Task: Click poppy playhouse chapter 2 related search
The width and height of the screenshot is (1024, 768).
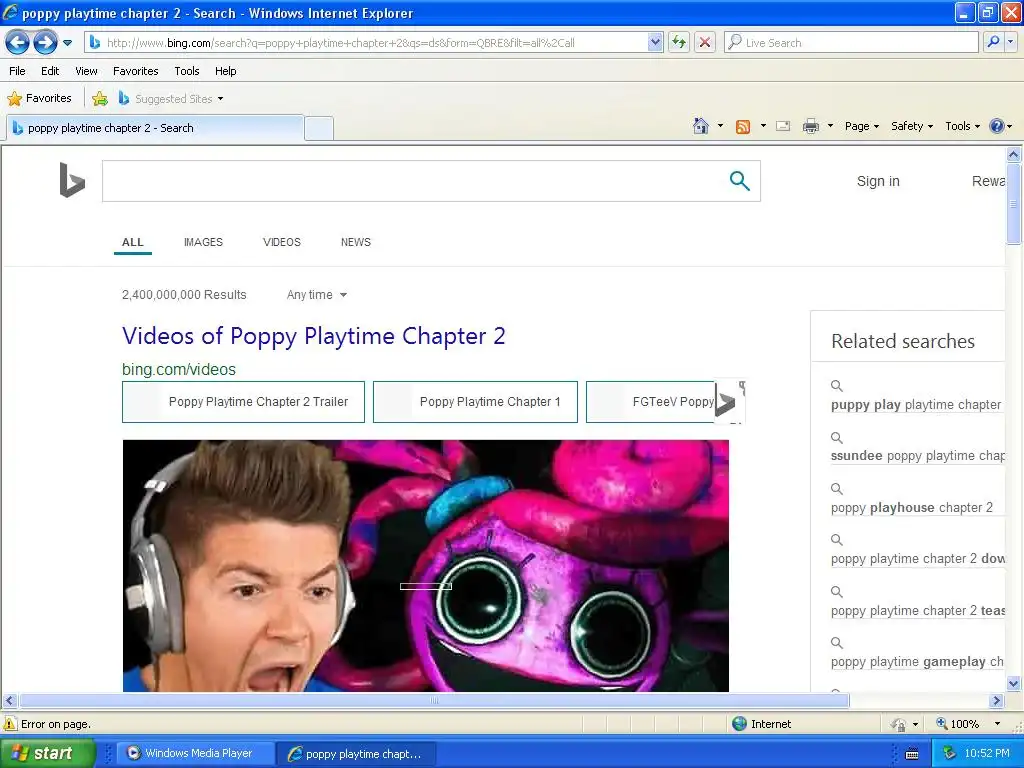Action: coord(912,507)
